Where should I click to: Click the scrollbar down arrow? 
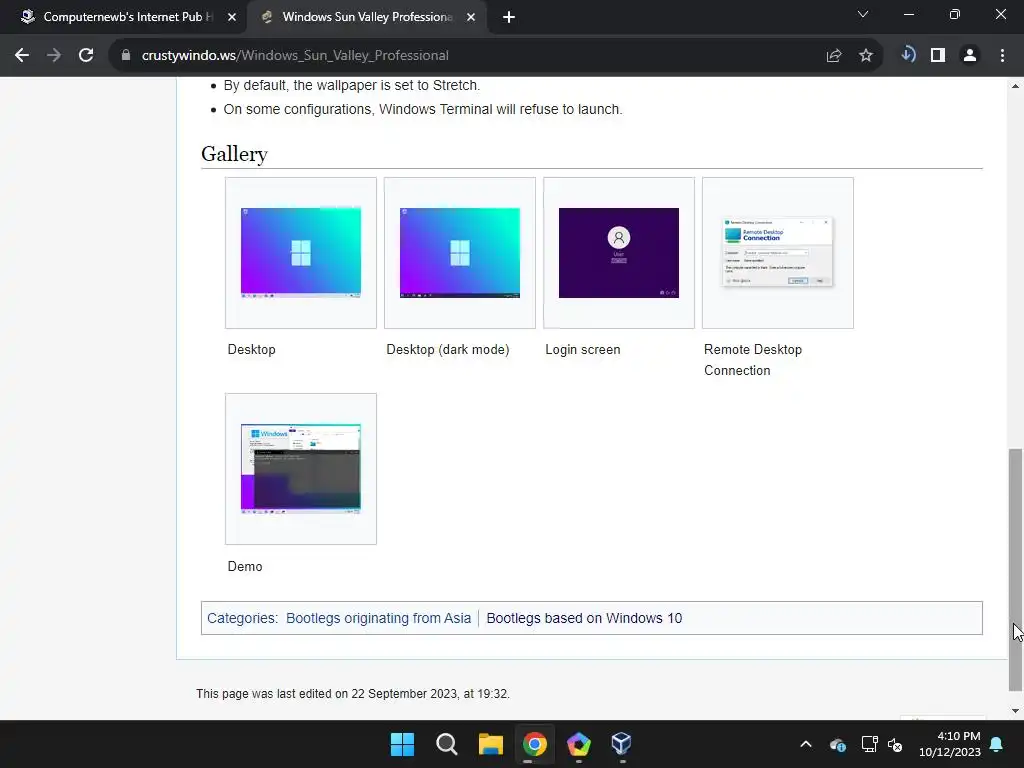click(x=1015, y=711)
